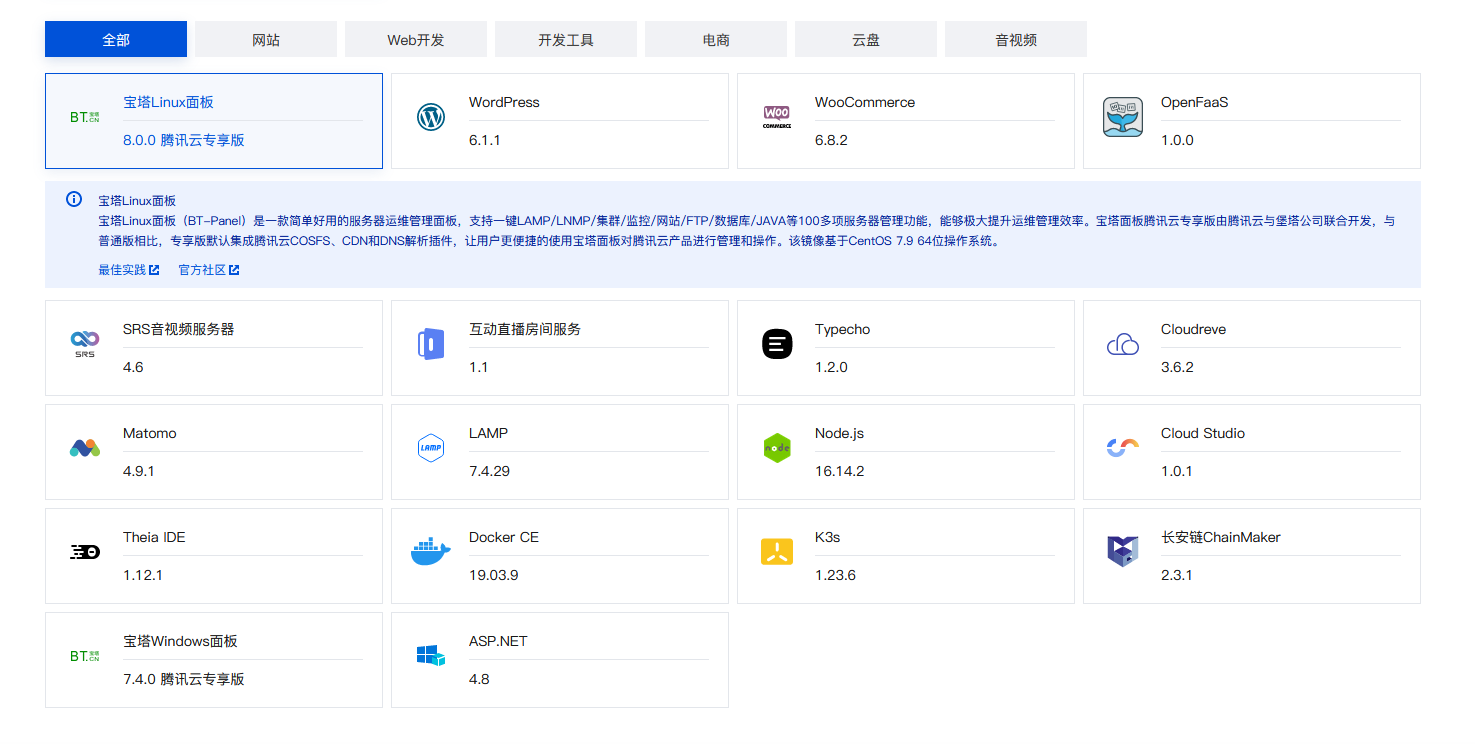
Task: Open the 音视频 tab
Action: [1016, 39]
